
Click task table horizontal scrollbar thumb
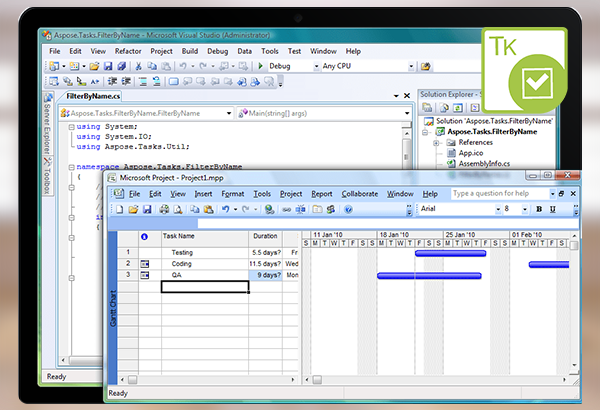[x=132, y=380]
